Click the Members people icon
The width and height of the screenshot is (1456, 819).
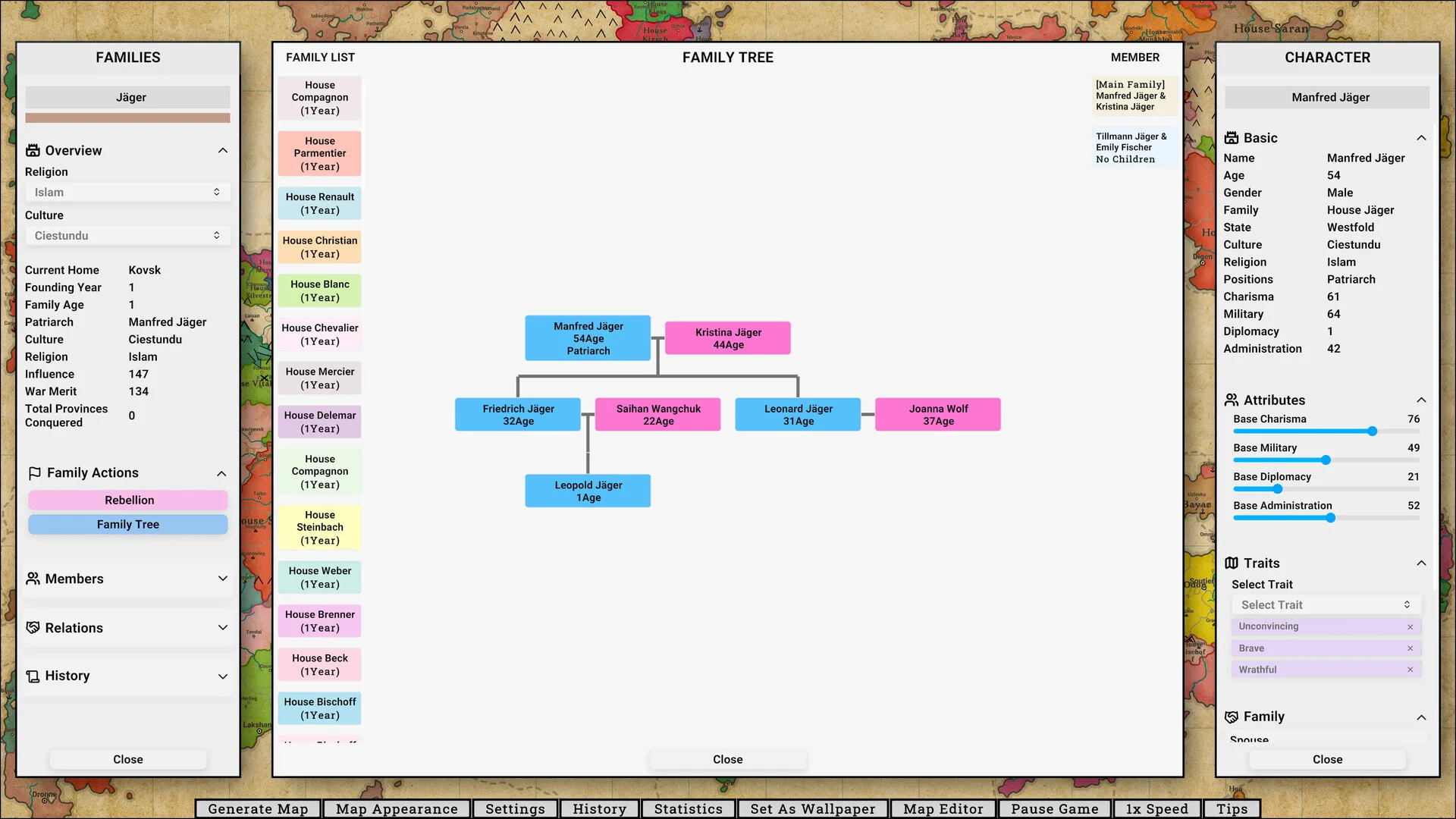tap(33, 579)
